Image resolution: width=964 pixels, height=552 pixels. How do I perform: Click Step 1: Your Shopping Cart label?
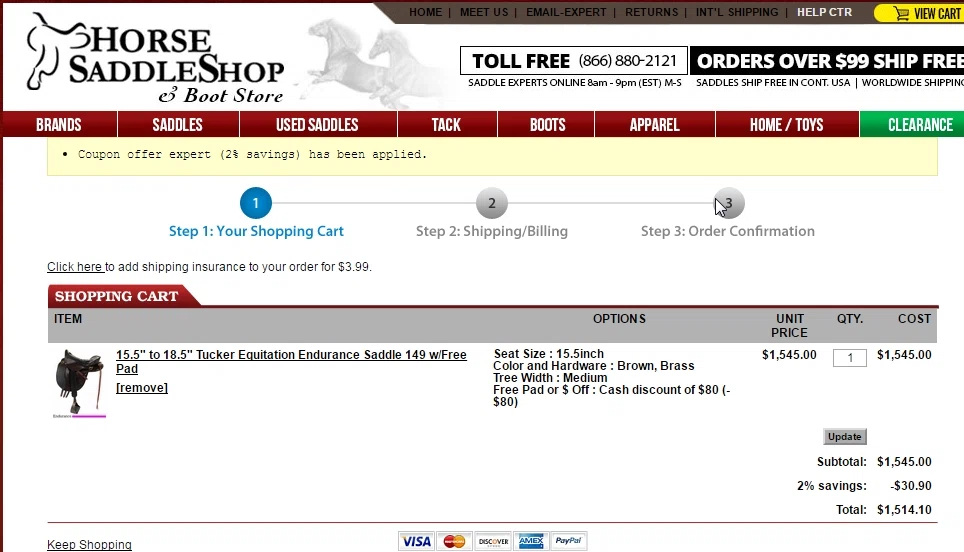pyautogui.click(x=256, y=231)
